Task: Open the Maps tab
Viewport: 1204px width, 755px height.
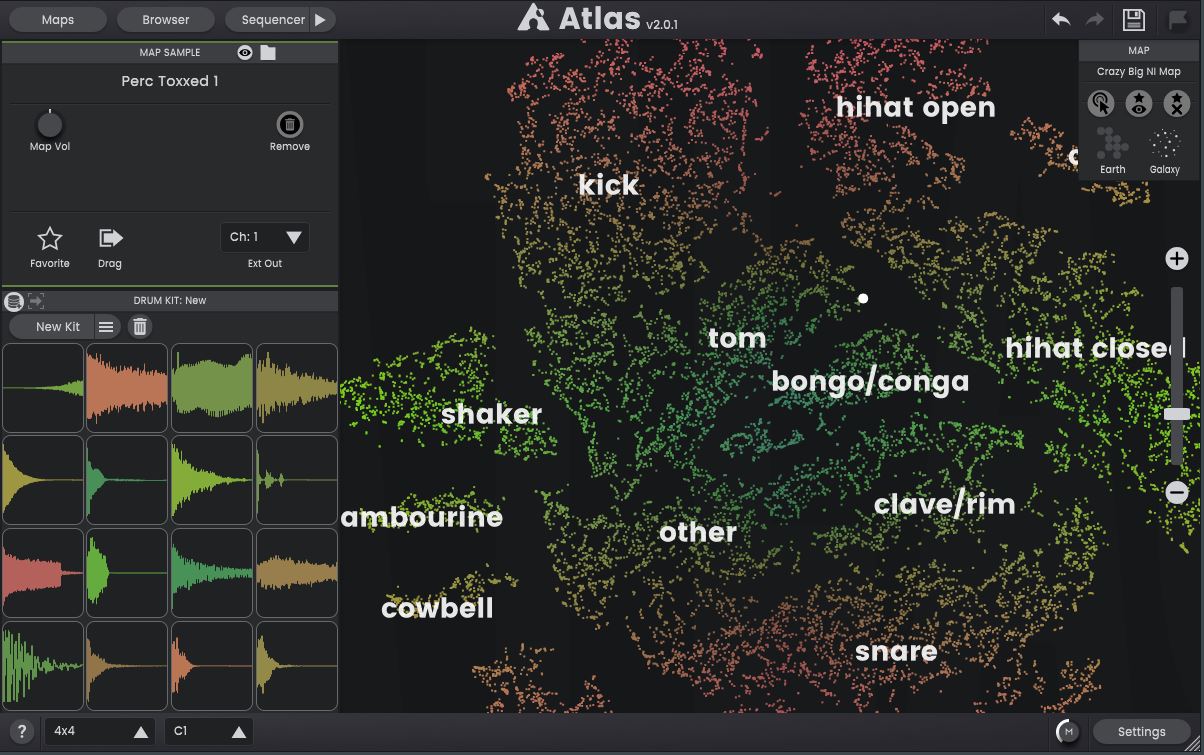Action: 58,19
